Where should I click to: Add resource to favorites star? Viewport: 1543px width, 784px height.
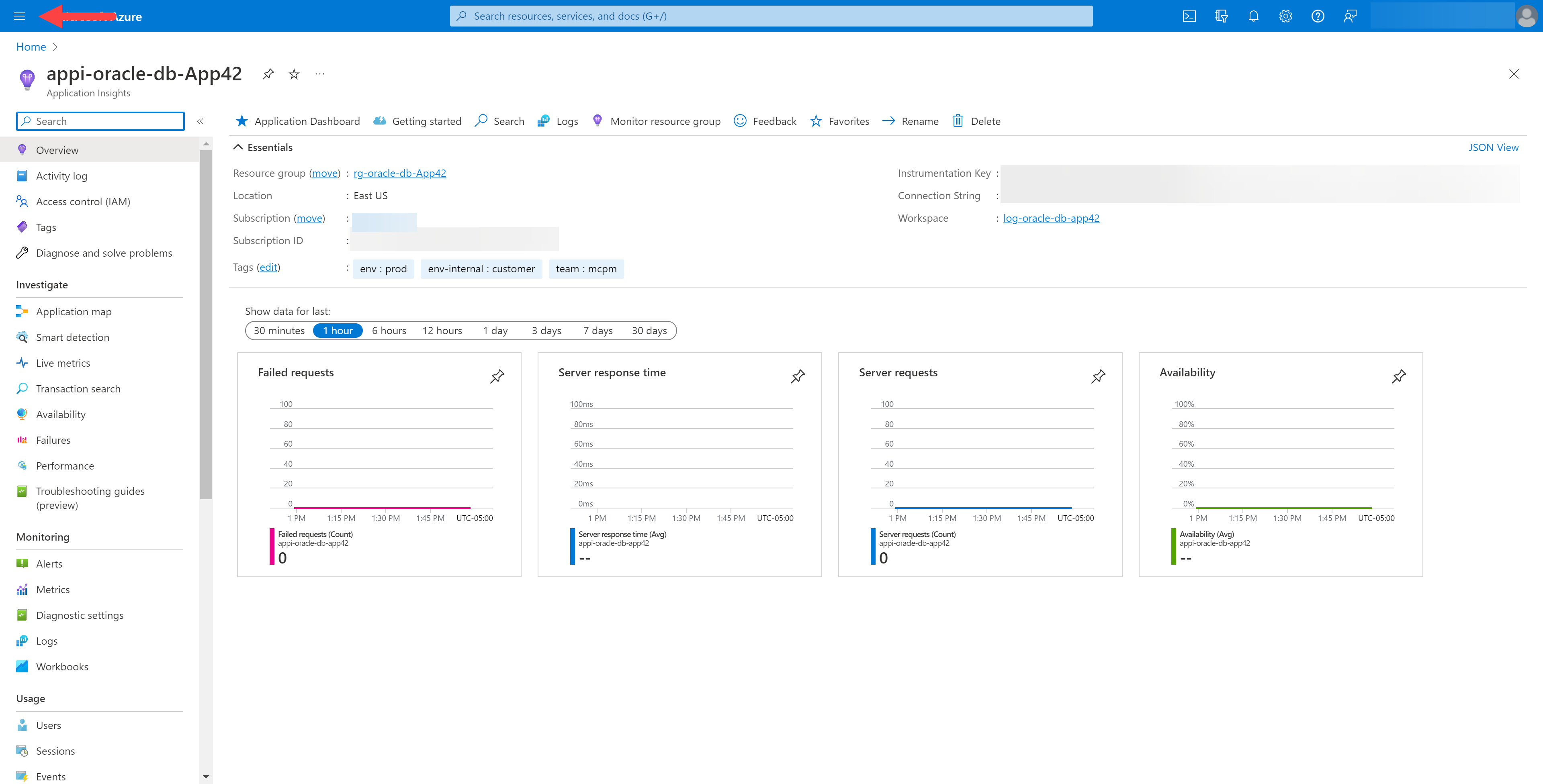coord(293,73)
